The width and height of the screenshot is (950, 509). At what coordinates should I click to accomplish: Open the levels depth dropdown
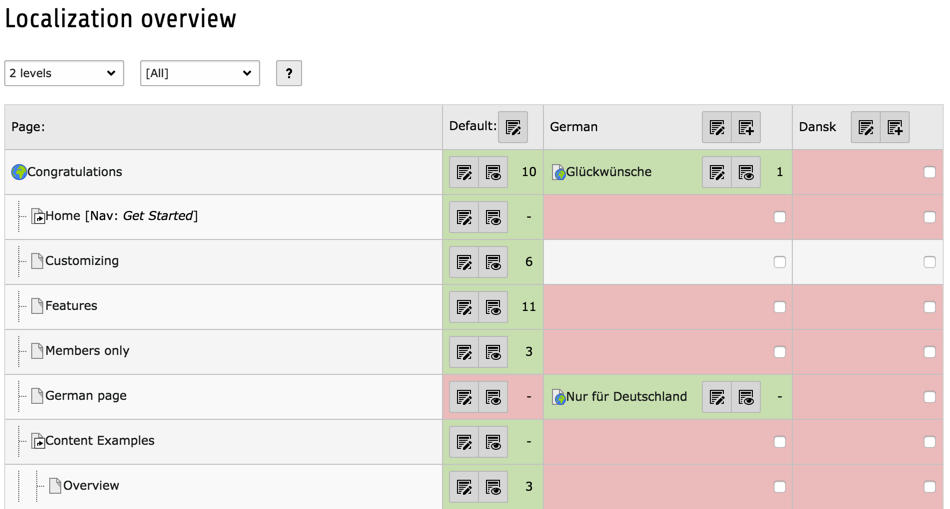pos(64,73)
